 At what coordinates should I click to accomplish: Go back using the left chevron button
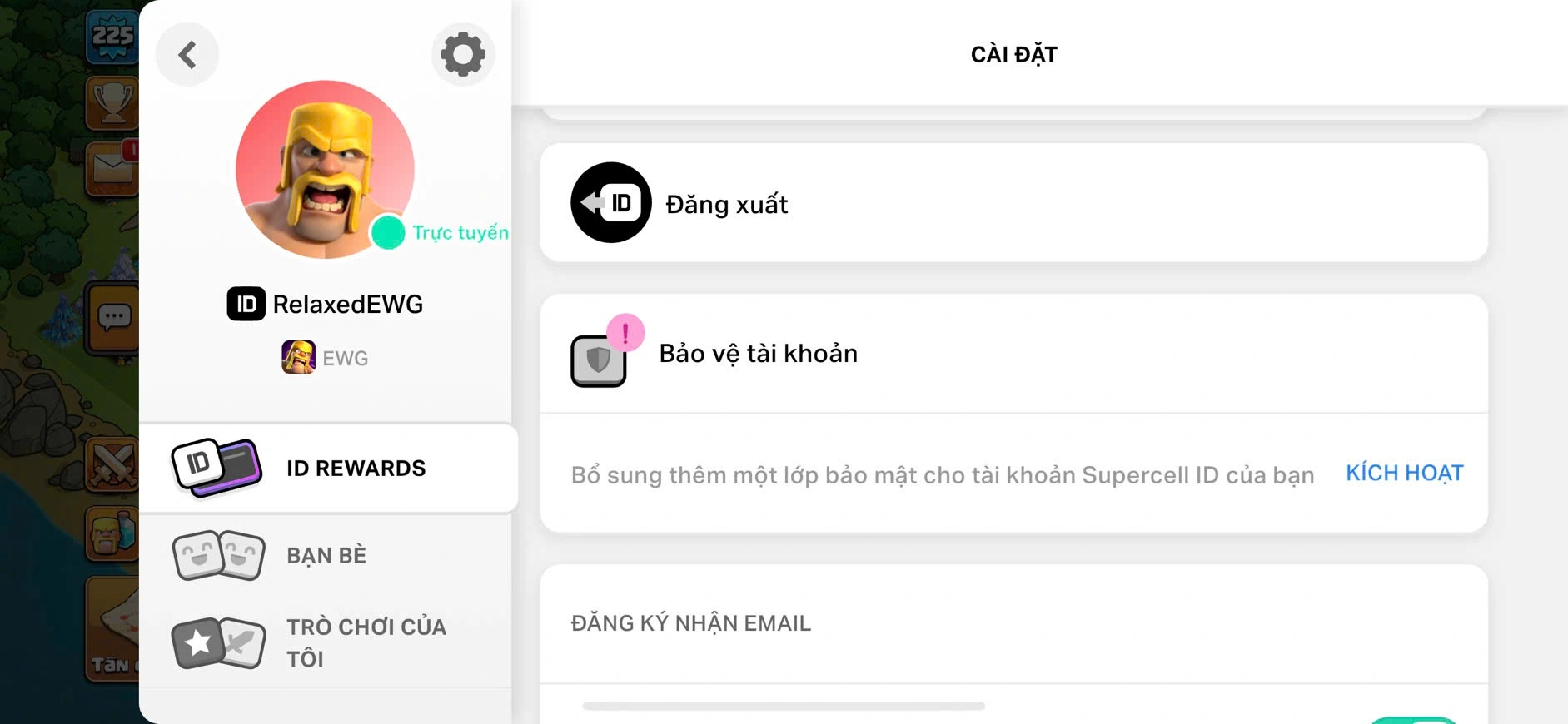[x=187, y=55]
